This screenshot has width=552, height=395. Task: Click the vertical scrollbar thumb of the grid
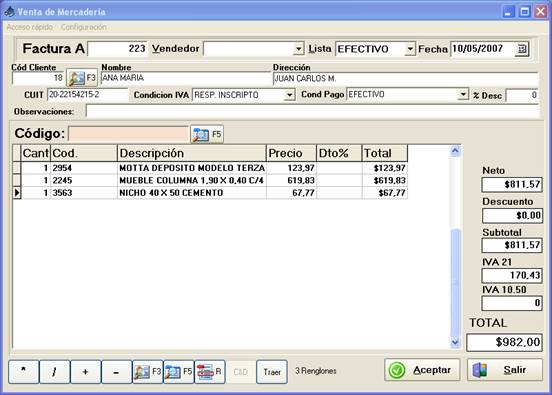pos(455,282)
